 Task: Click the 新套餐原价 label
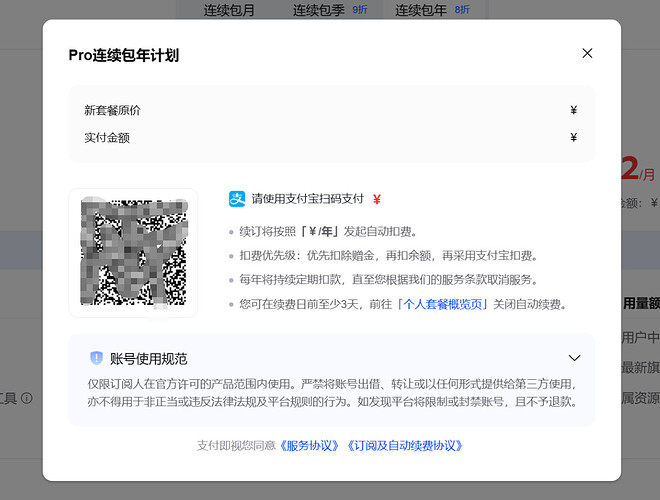point(112,110)
